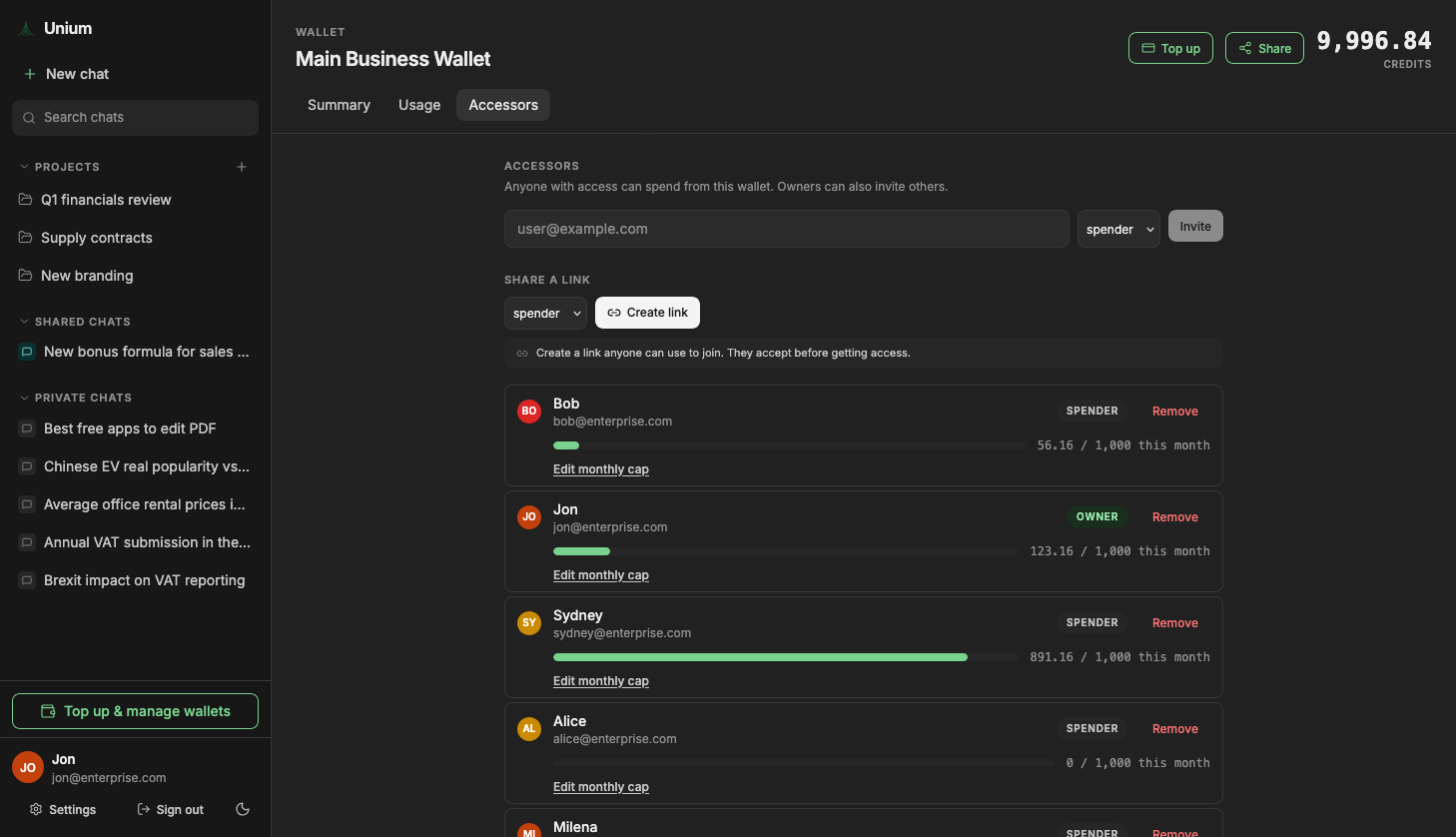1456x837 pixels.
Task: Add a new project with plus icon
Action: tap(242, 167)
